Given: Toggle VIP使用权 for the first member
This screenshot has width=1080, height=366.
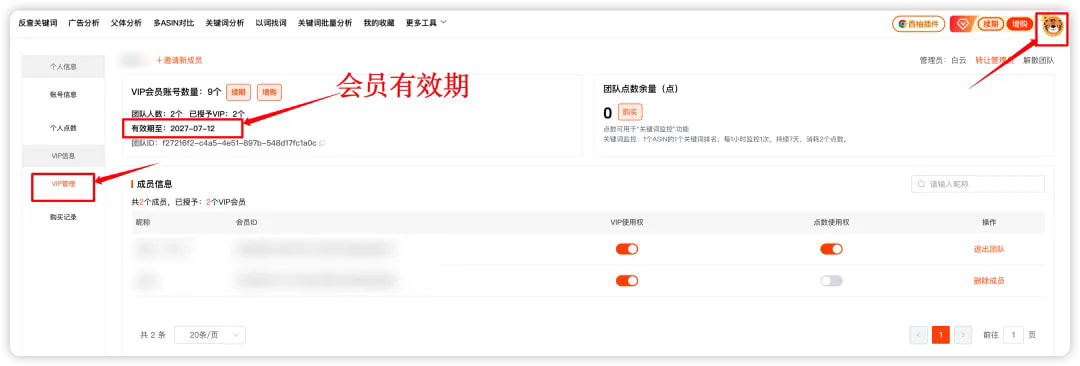Looking at the screenshot, I should coord(627,249).
